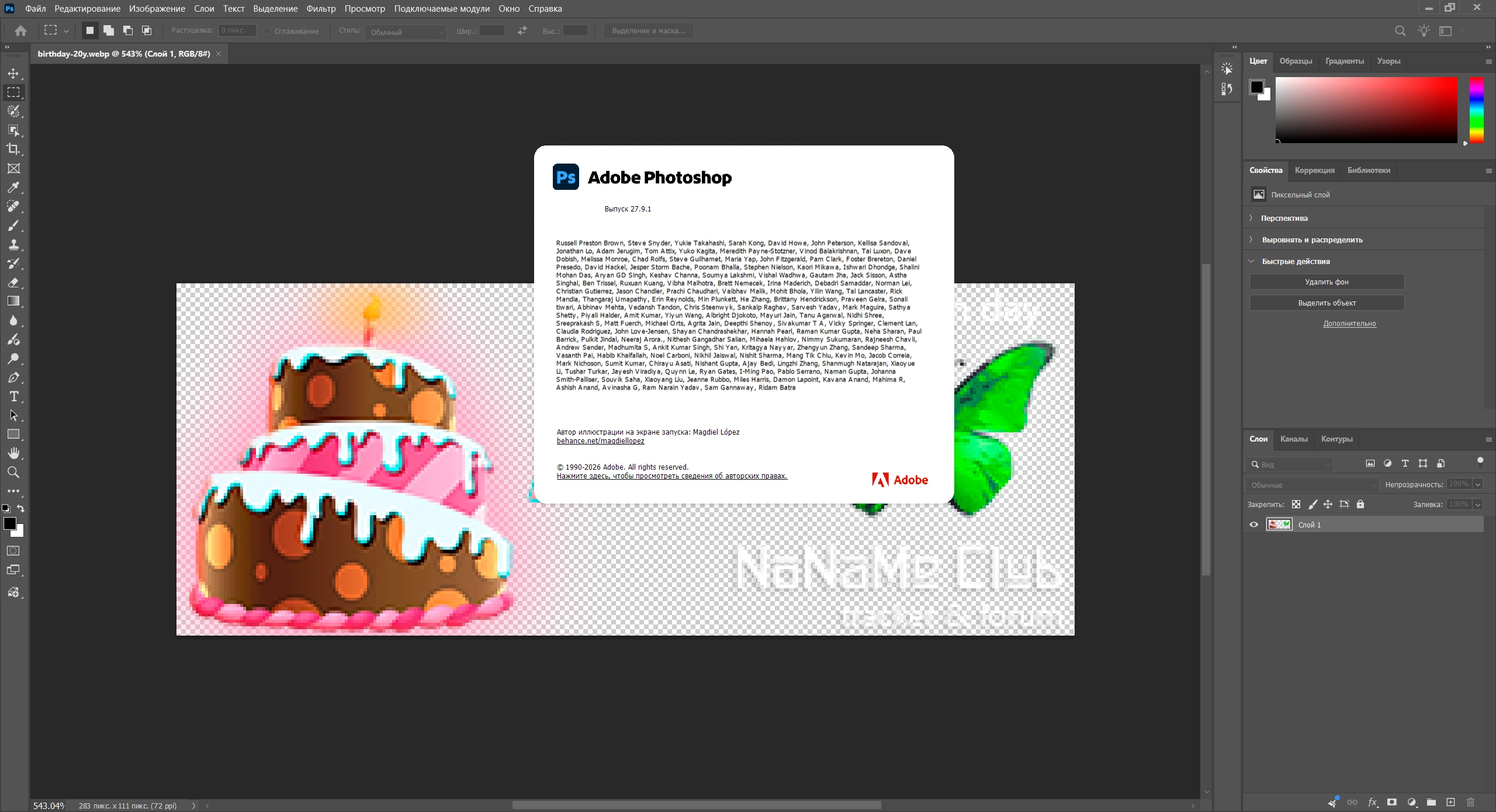Toggle lock all padlock icon
Screen dimensions: 1496x812
tap(1360, 504)
